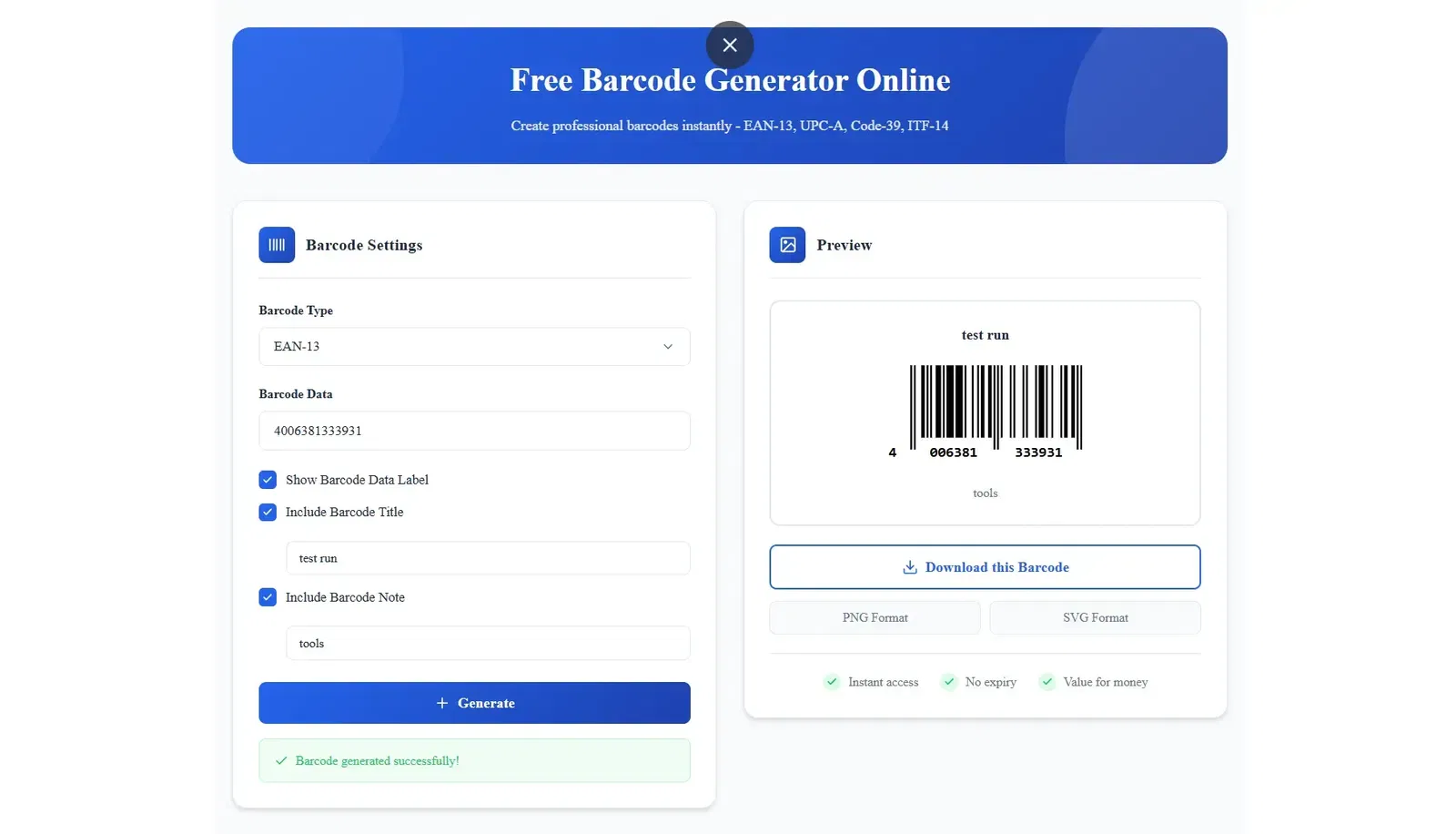
Task: Switch to SVG Format option
Action: [1095, 617]
